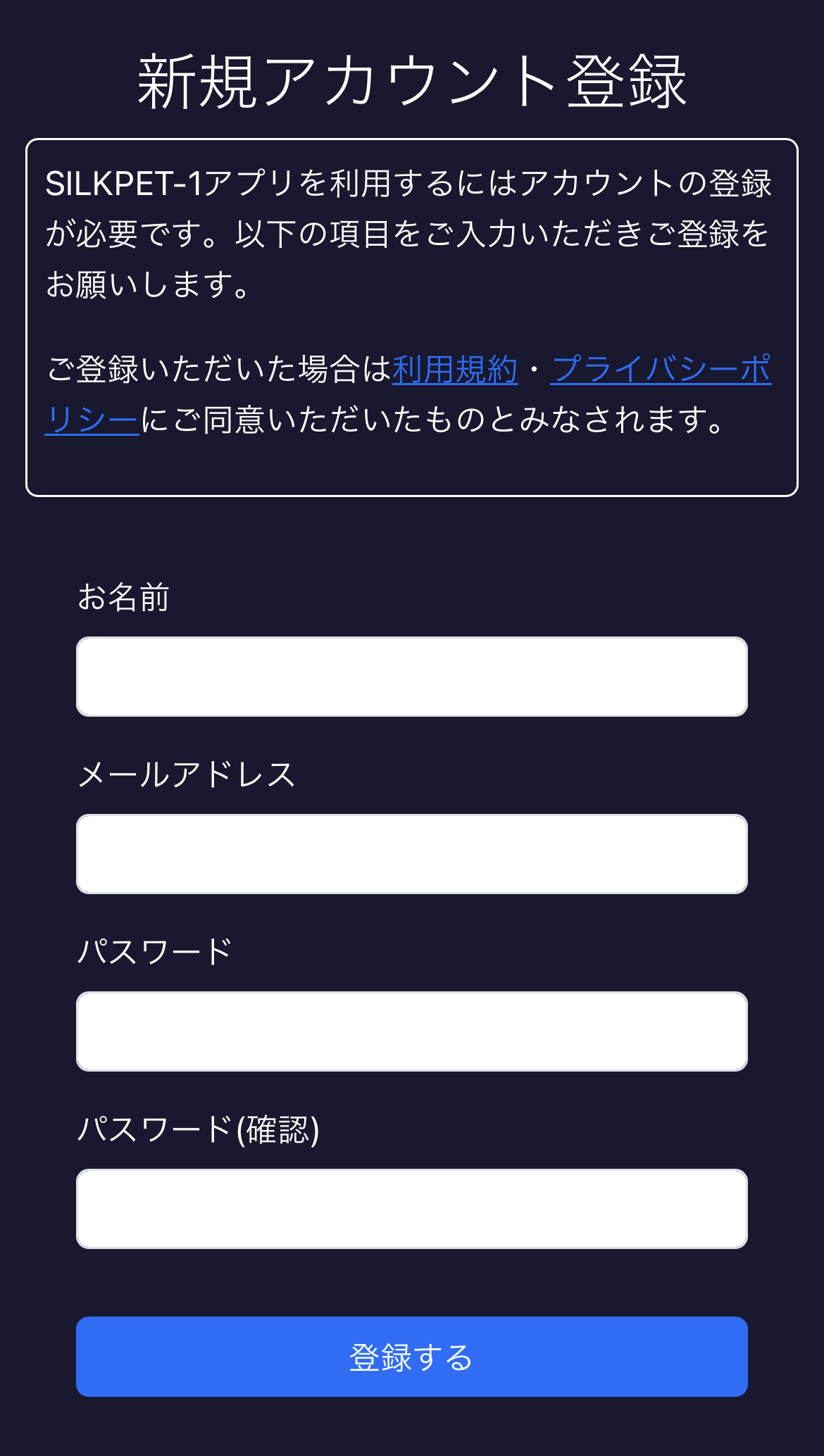824x1456 pixels.
Task: Click the wrapped リシー link portion
Action: tap(92, 420)
